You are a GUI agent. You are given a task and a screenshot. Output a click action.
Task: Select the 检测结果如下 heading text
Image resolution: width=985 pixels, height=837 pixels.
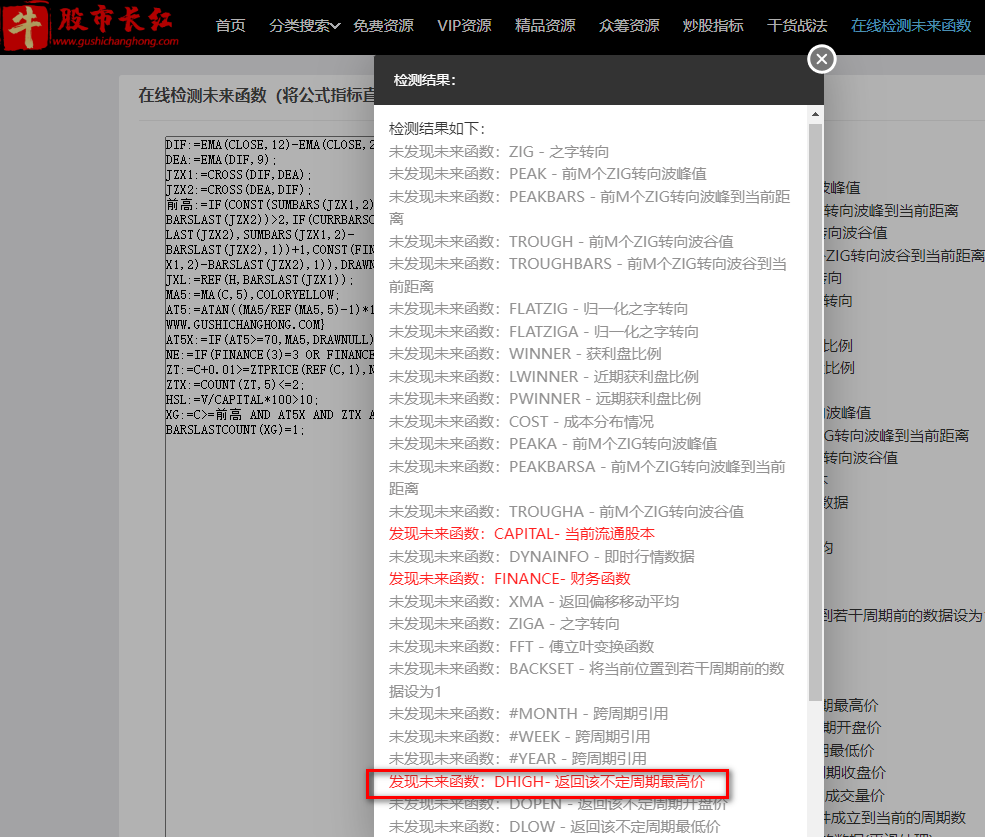tap(437, 129)
